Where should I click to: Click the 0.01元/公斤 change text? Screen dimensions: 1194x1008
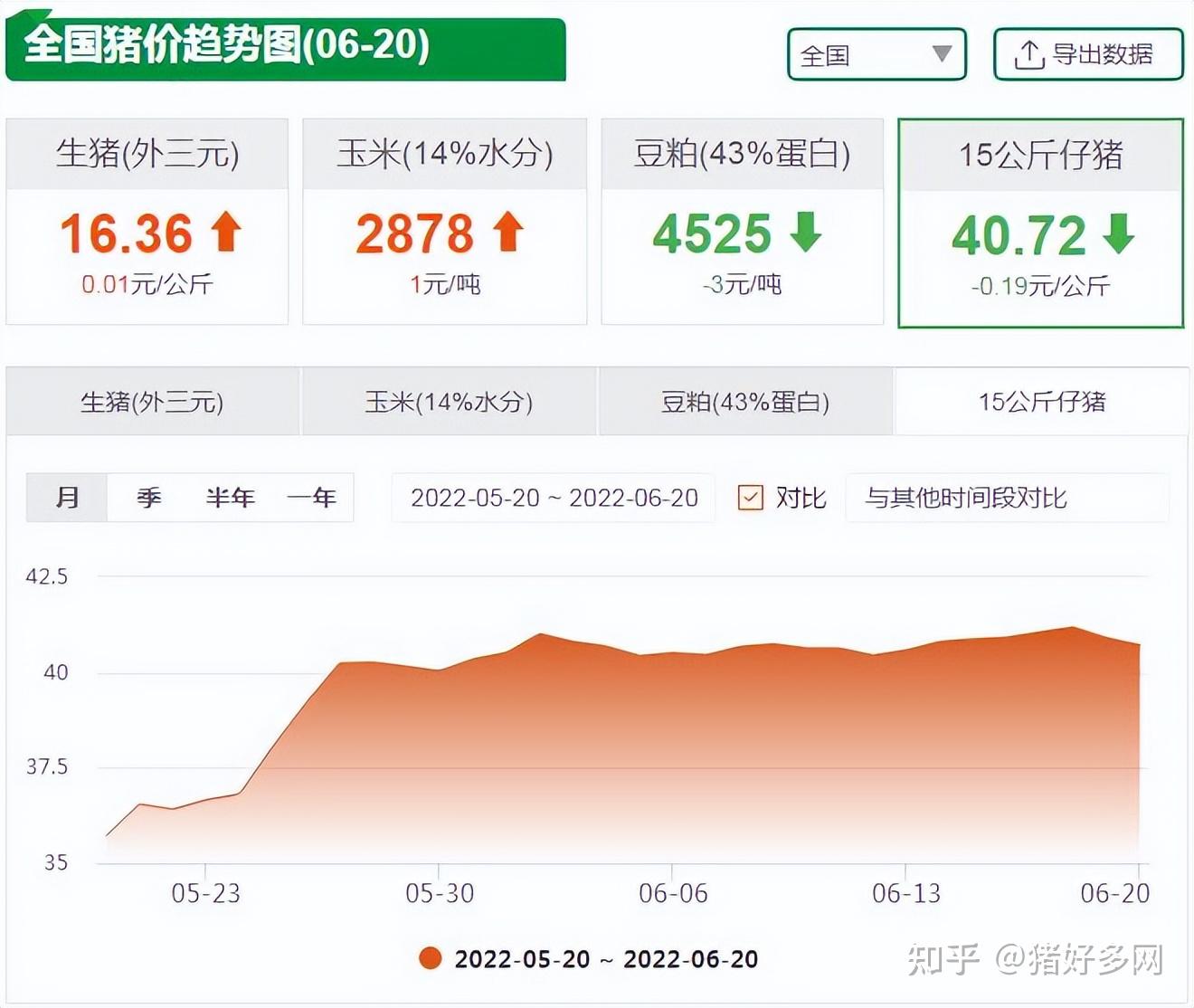click(x=147, y=284)
